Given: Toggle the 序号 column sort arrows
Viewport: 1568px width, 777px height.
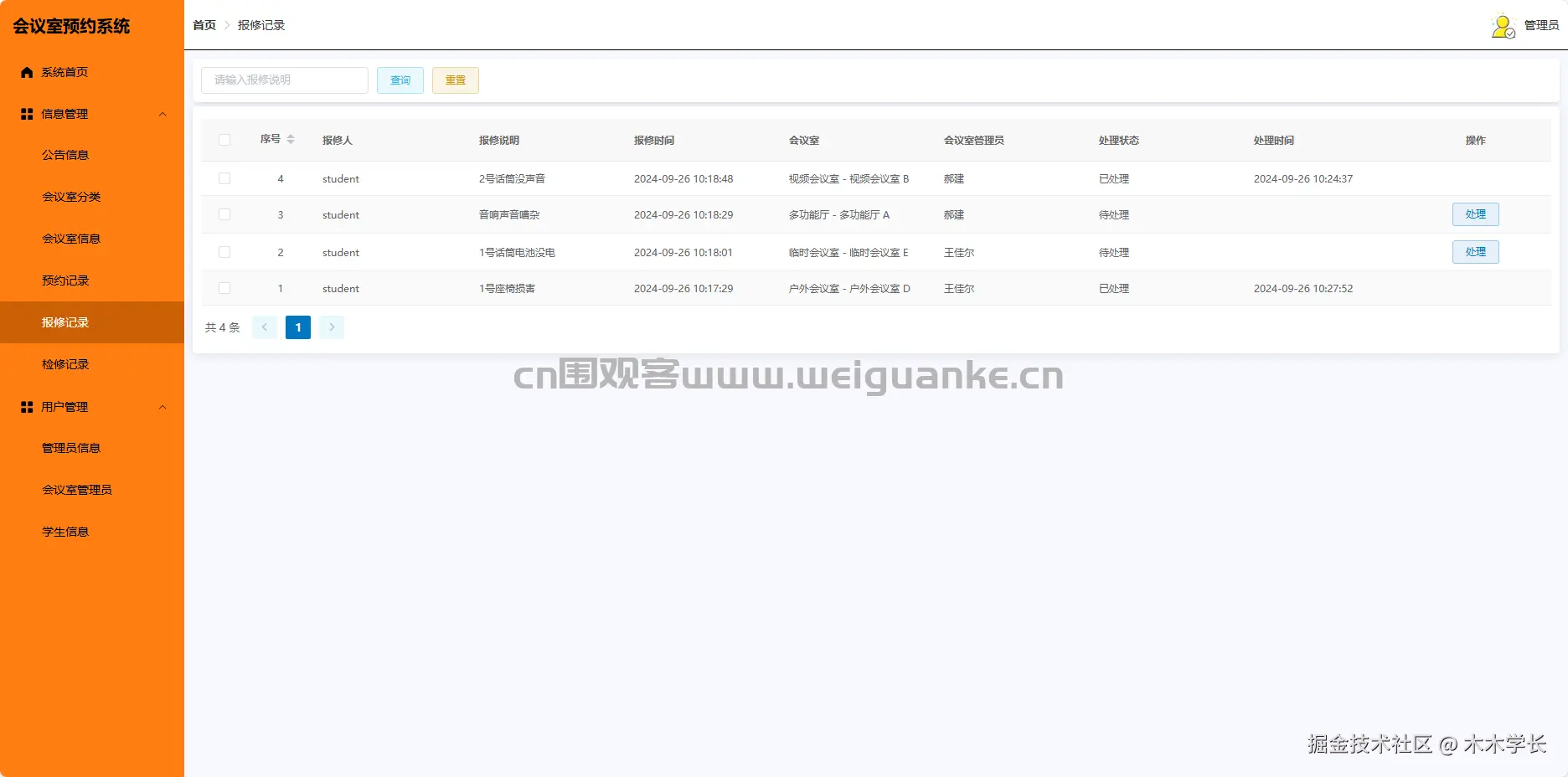Looking at the screenshot, I should 291,139.
